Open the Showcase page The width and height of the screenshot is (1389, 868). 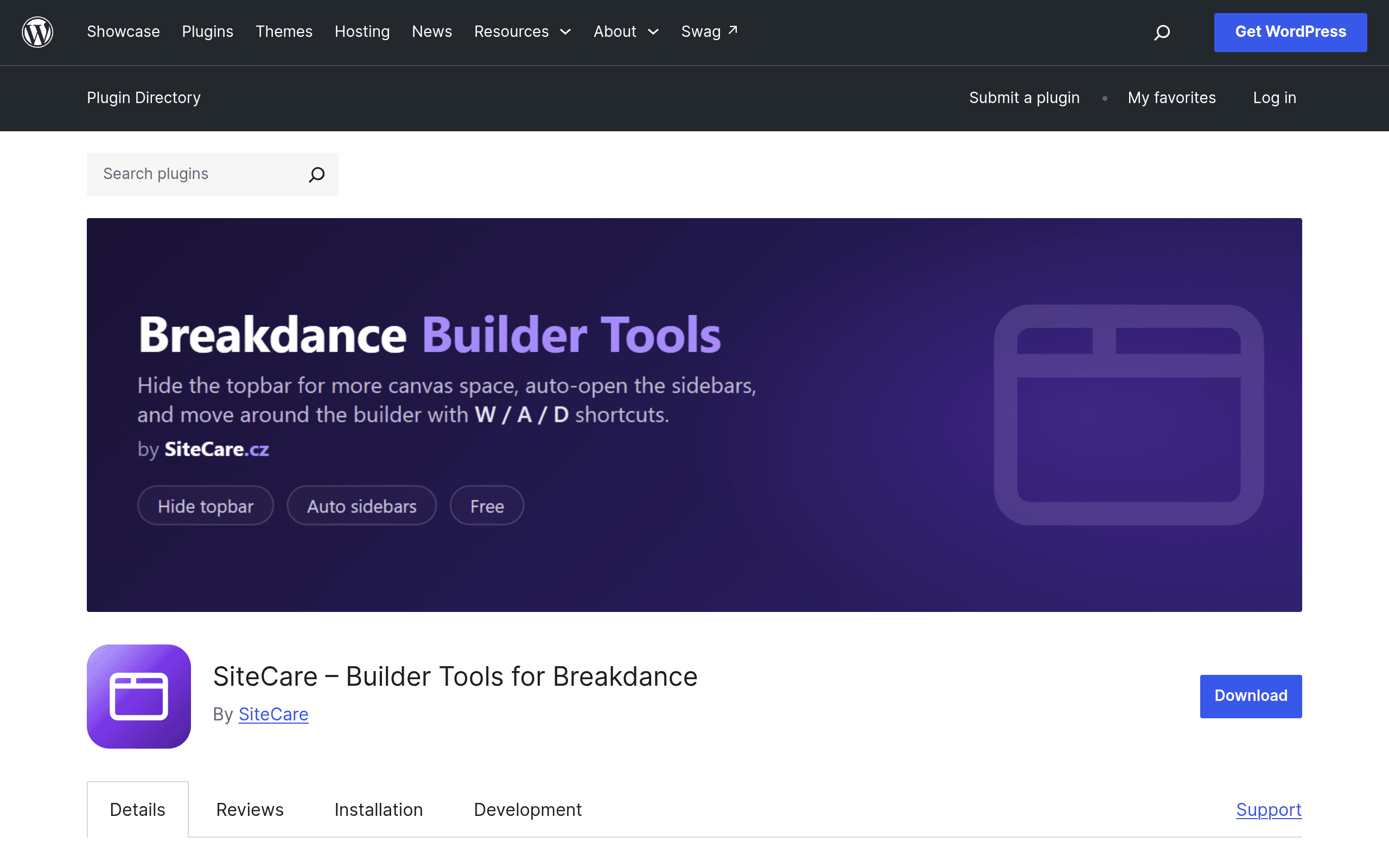coord(123,32)
